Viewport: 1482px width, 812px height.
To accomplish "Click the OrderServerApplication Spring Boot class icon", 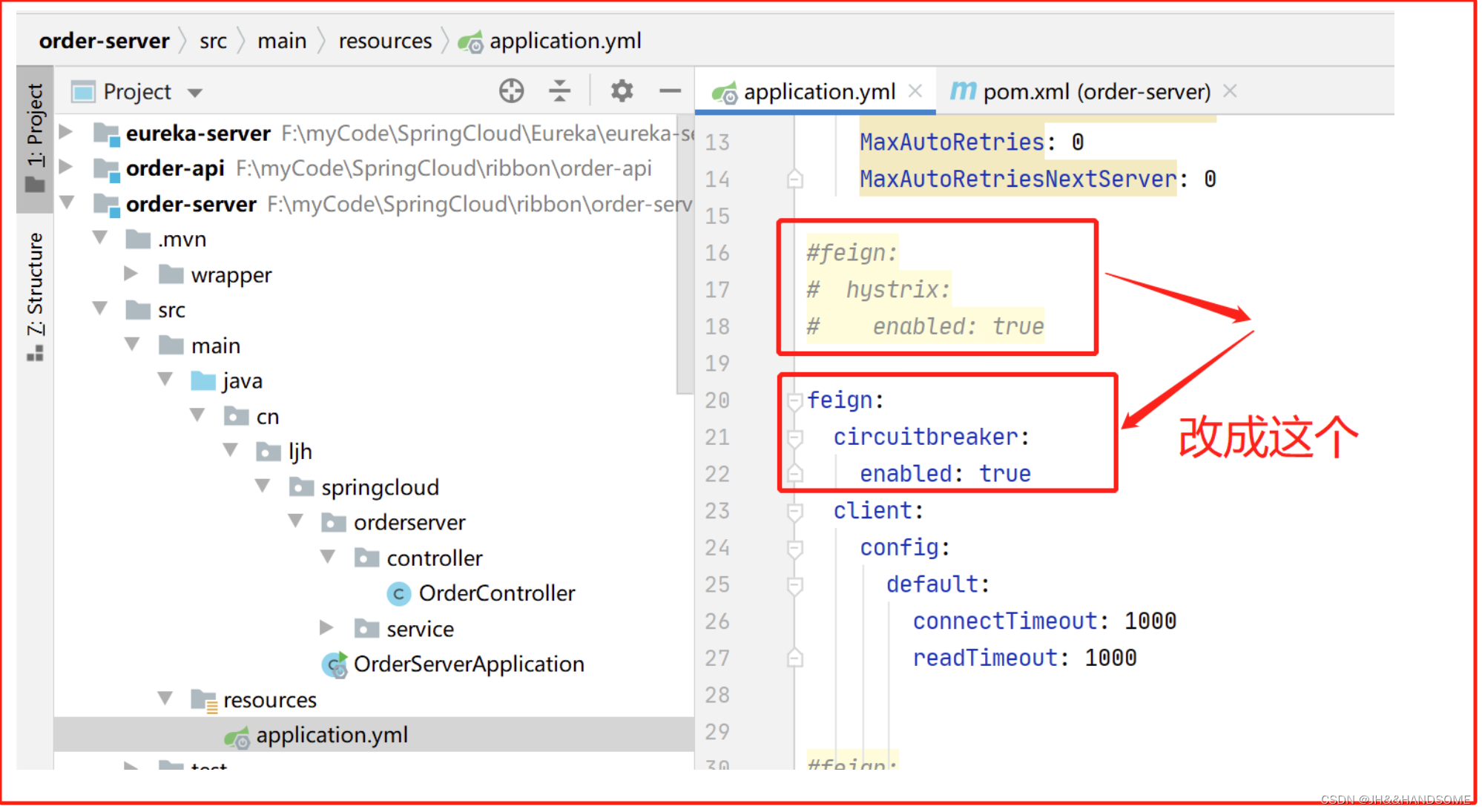I will coord(335,664).
